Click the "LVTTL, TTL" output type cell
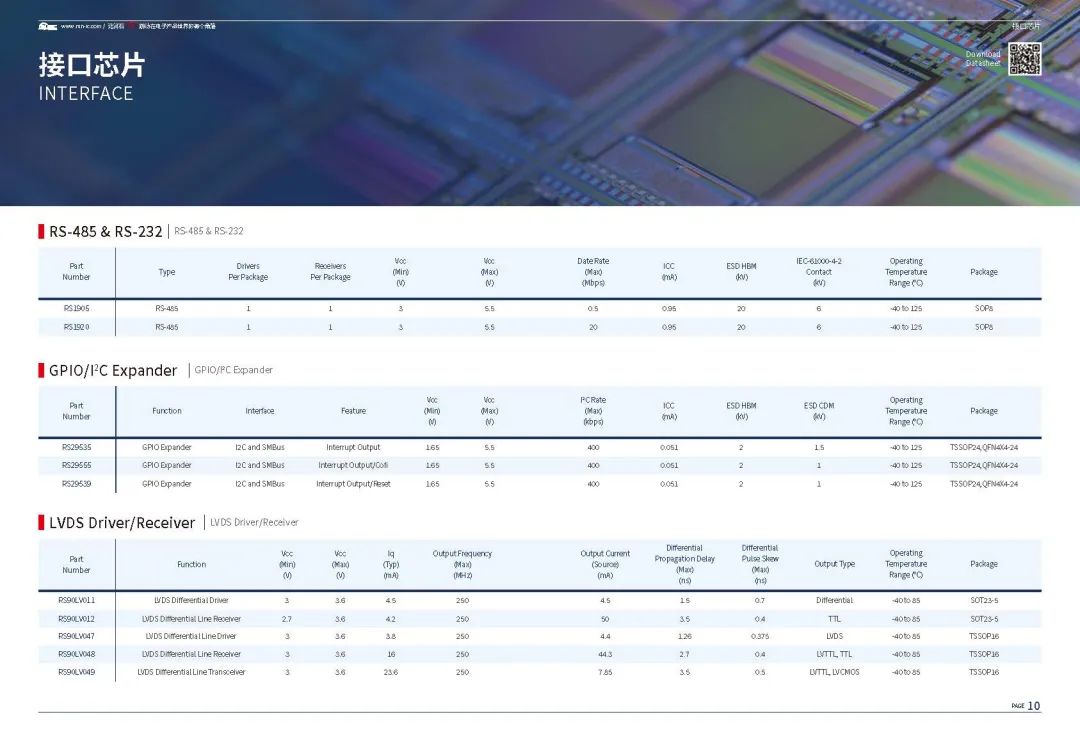The image size is (1080, 733). 834,654
